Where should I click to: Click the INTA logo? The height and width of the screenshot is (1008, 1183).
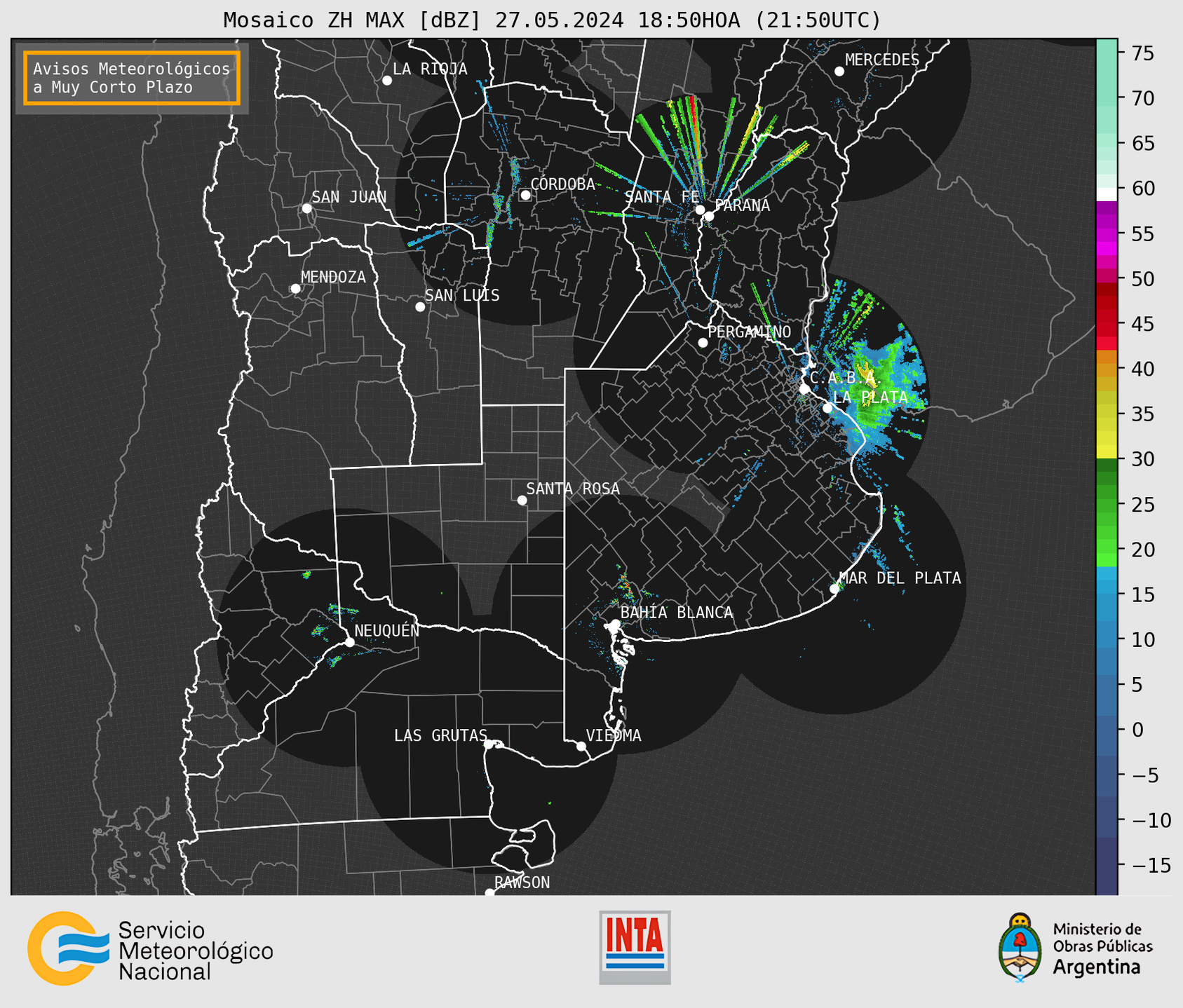[x=635, y=947]
